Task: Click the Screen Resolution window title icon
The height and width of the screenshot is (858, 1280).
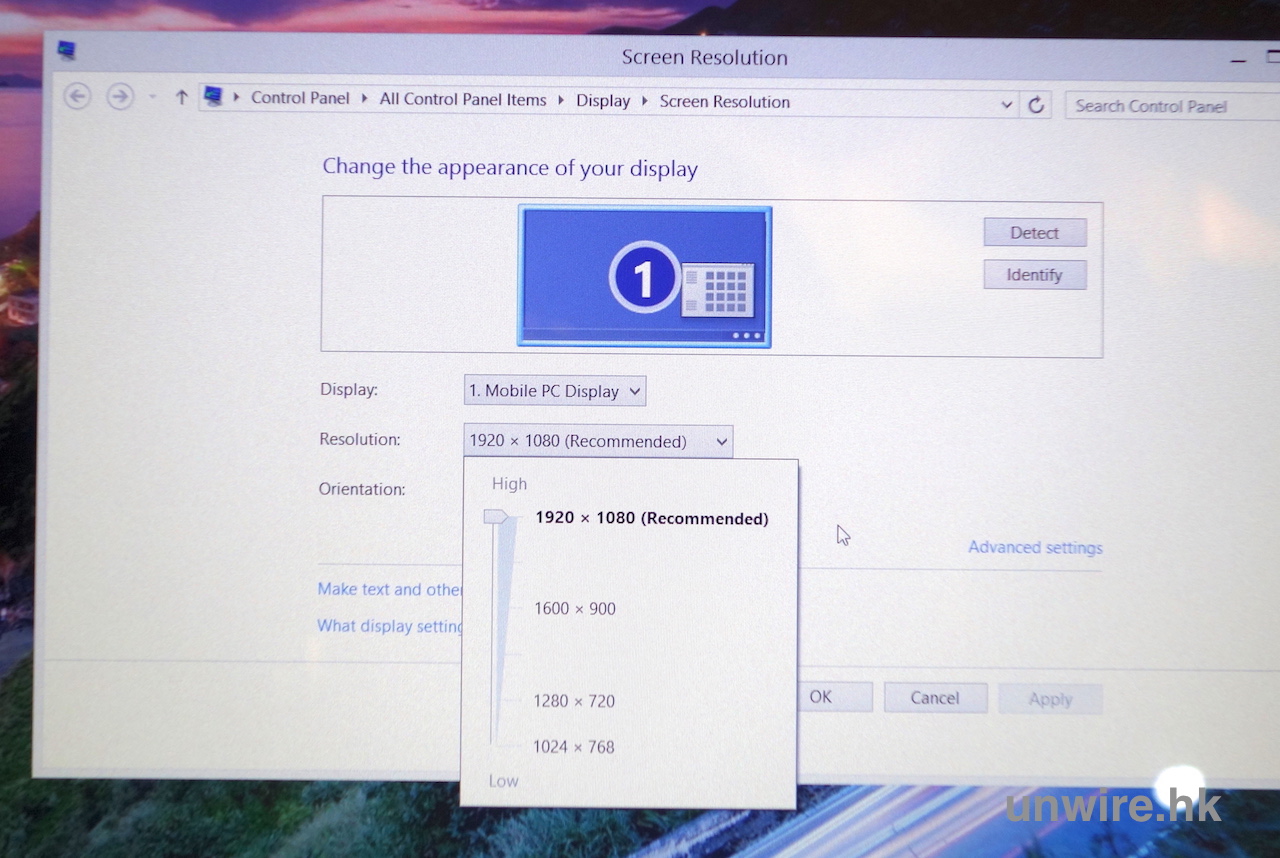Action: (x=67, y=49)
